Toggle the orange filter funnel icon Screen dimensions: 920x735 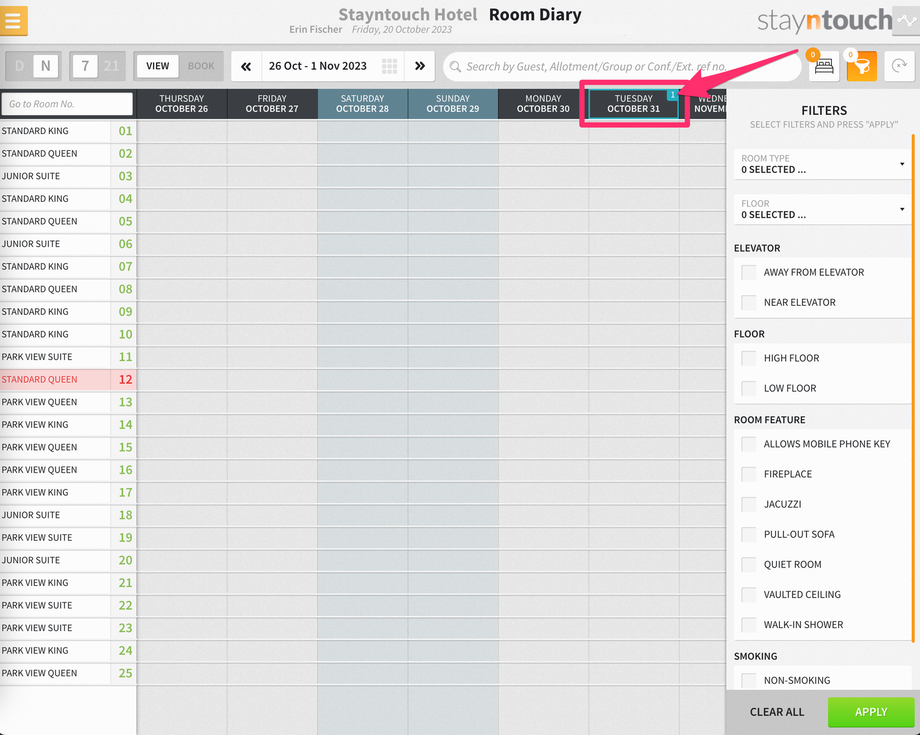pyautogui.click(x=861, y=66)
